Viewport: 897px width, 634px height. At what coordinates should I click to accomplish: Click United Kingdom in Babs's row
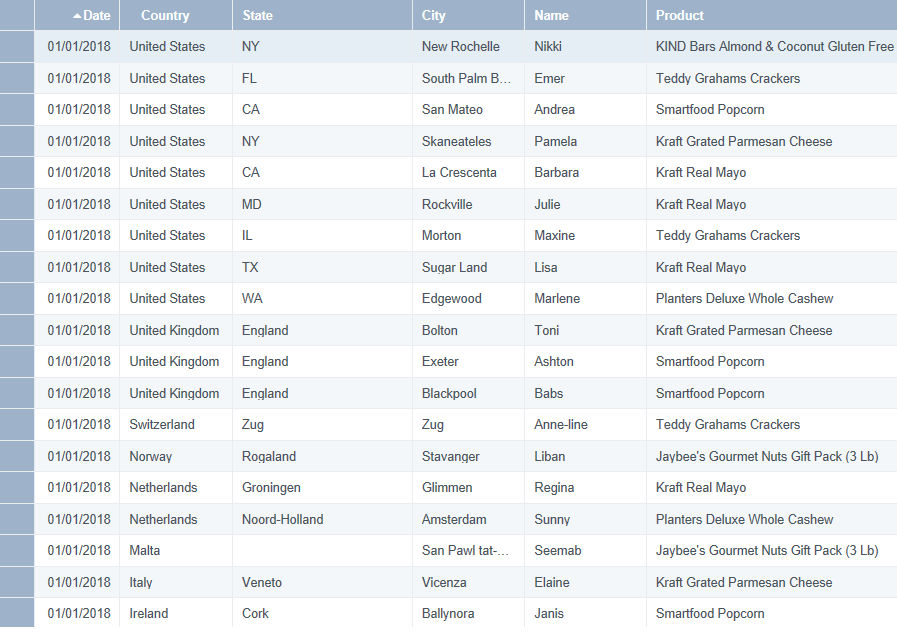[x=174, y=393]
